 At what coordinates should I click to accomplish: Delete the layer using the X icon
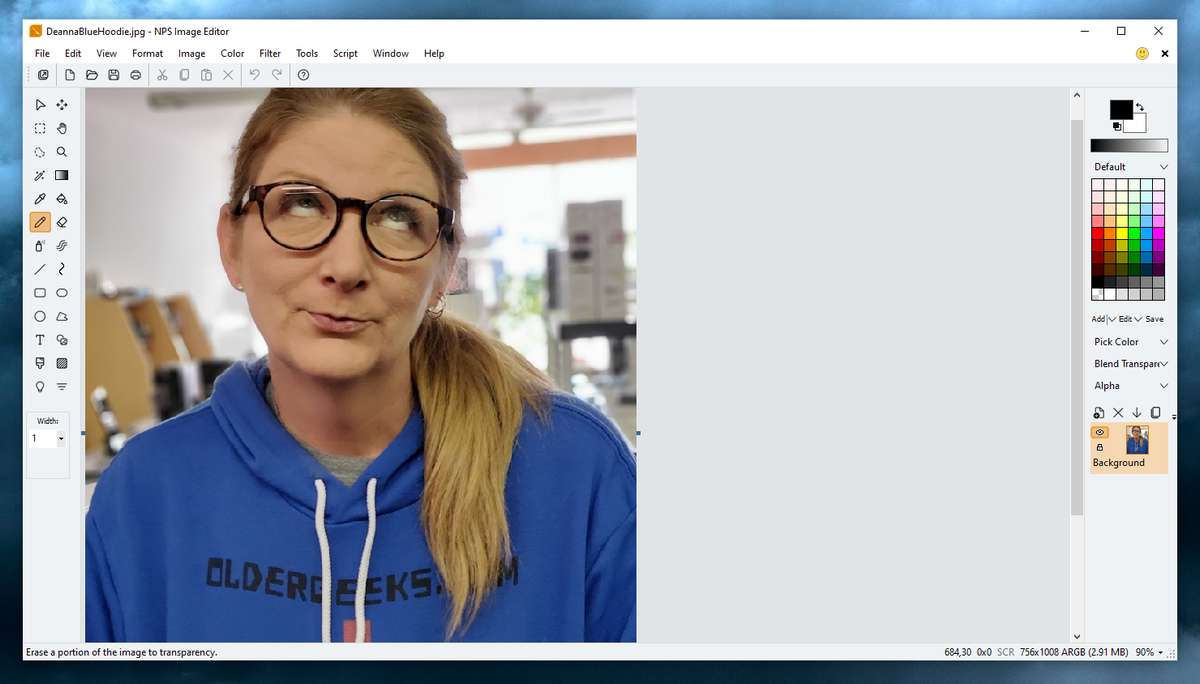[1118, 413]
